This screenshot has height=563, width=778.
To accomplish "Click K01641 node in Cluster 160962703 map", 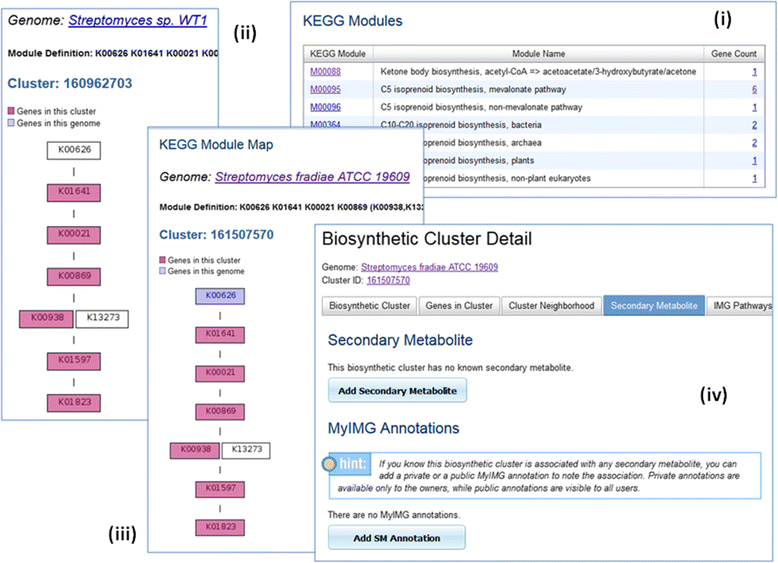I will coord(74,192).
